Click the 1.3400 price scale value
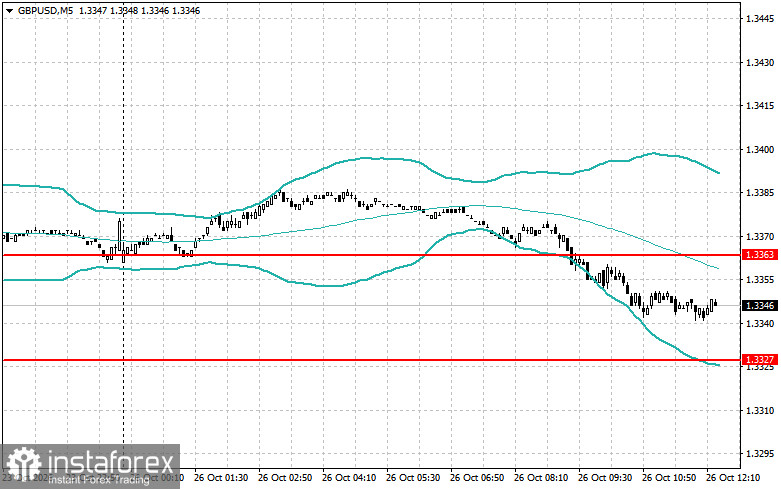The image size is (781, 489). [x=760, y=150]
